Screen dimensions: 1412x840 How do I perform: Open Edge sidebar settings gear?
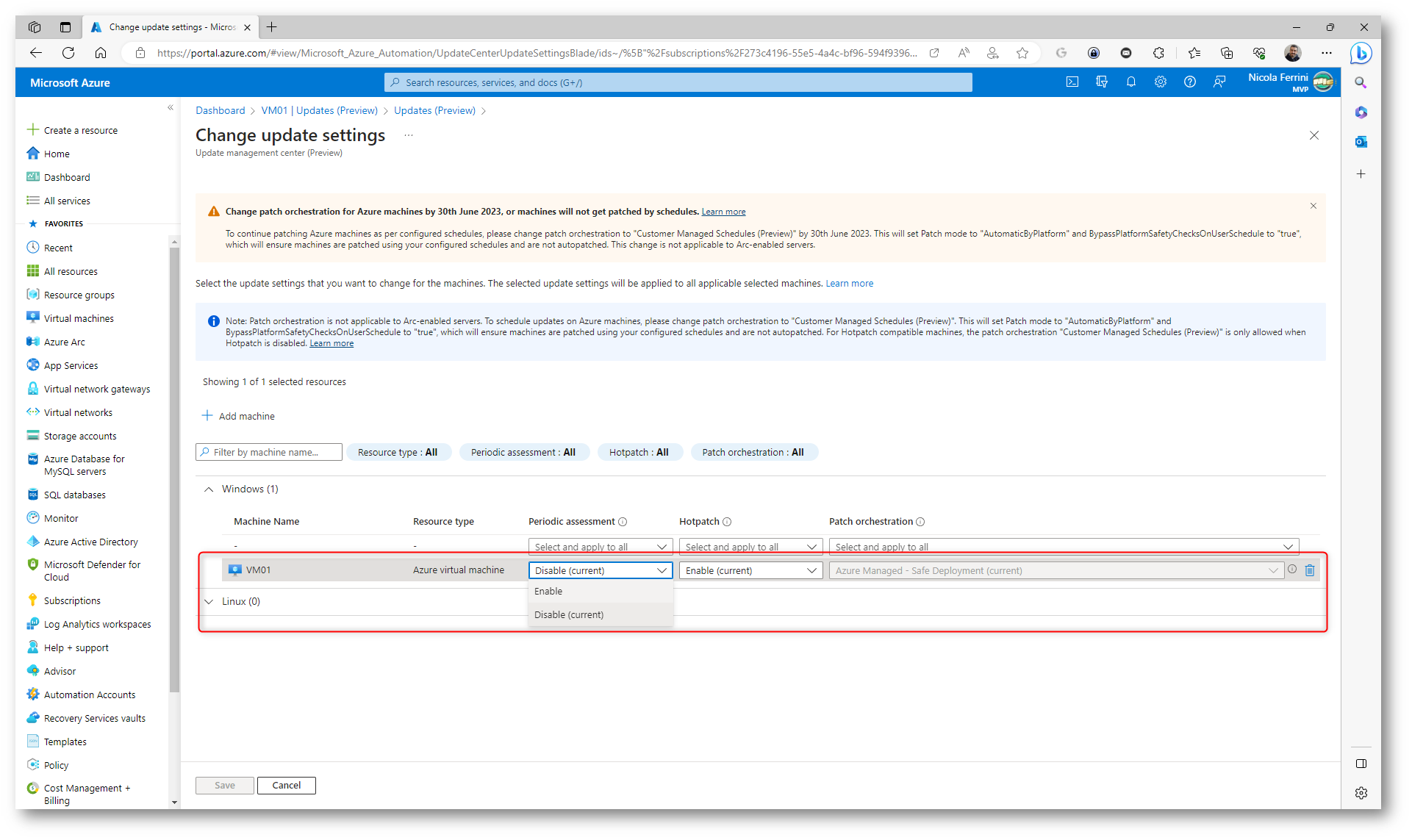pos(1361,793)
